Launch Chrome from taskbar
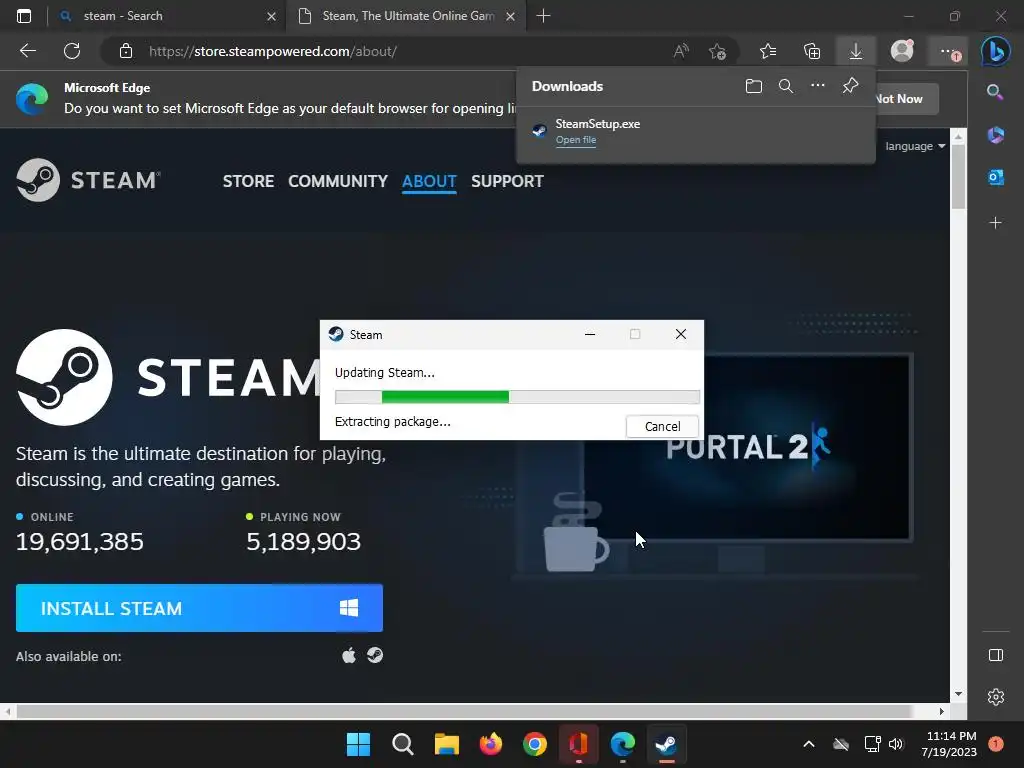The height and width of the screenshot is (768, 1024). coord(534,744)
